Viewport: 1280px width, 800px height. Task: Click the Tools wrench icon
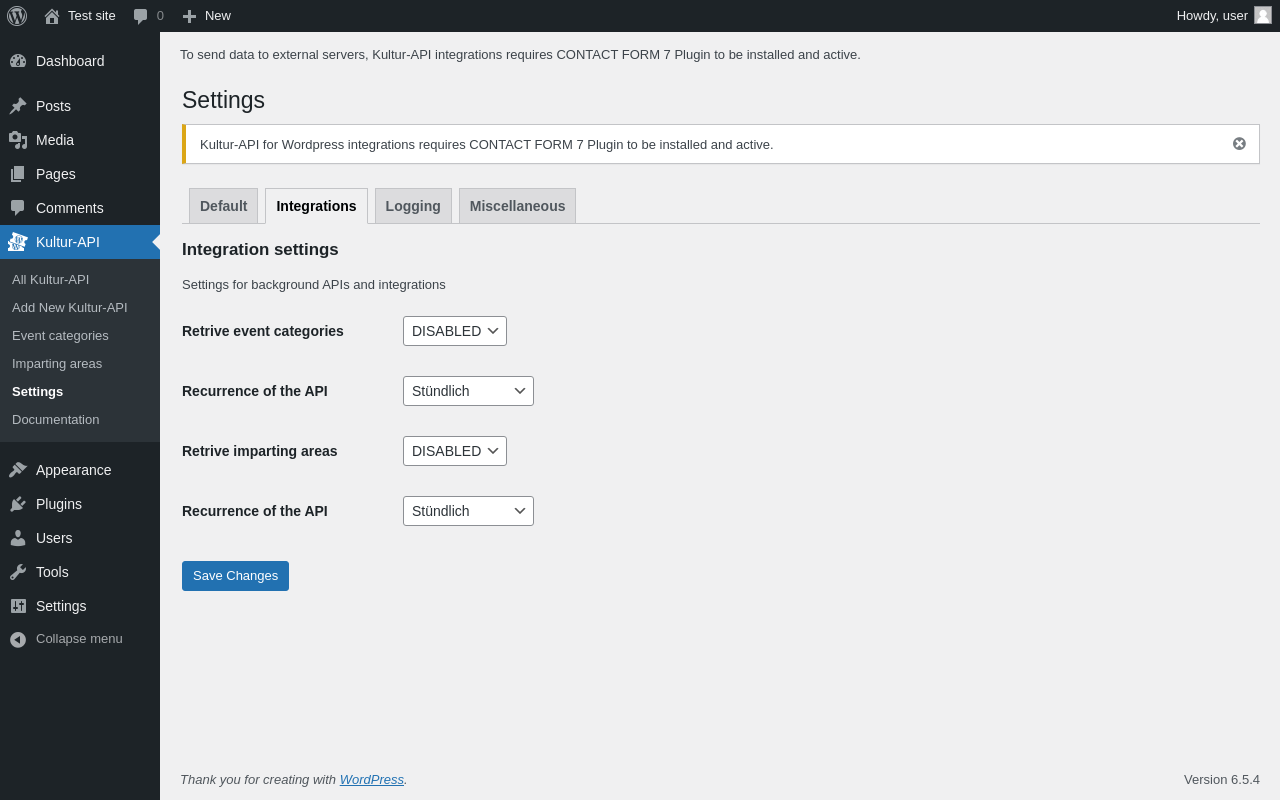point(18,572)
